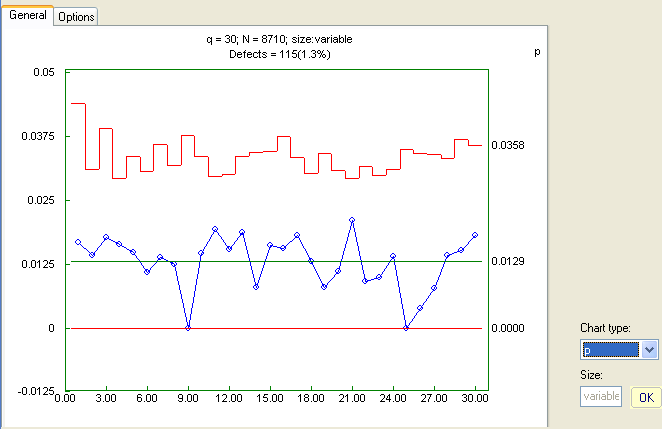The height and width of the screenshot is (429, 662).
Task: Click the 0.05 y-axis tick label
Action: coord(44,73)
